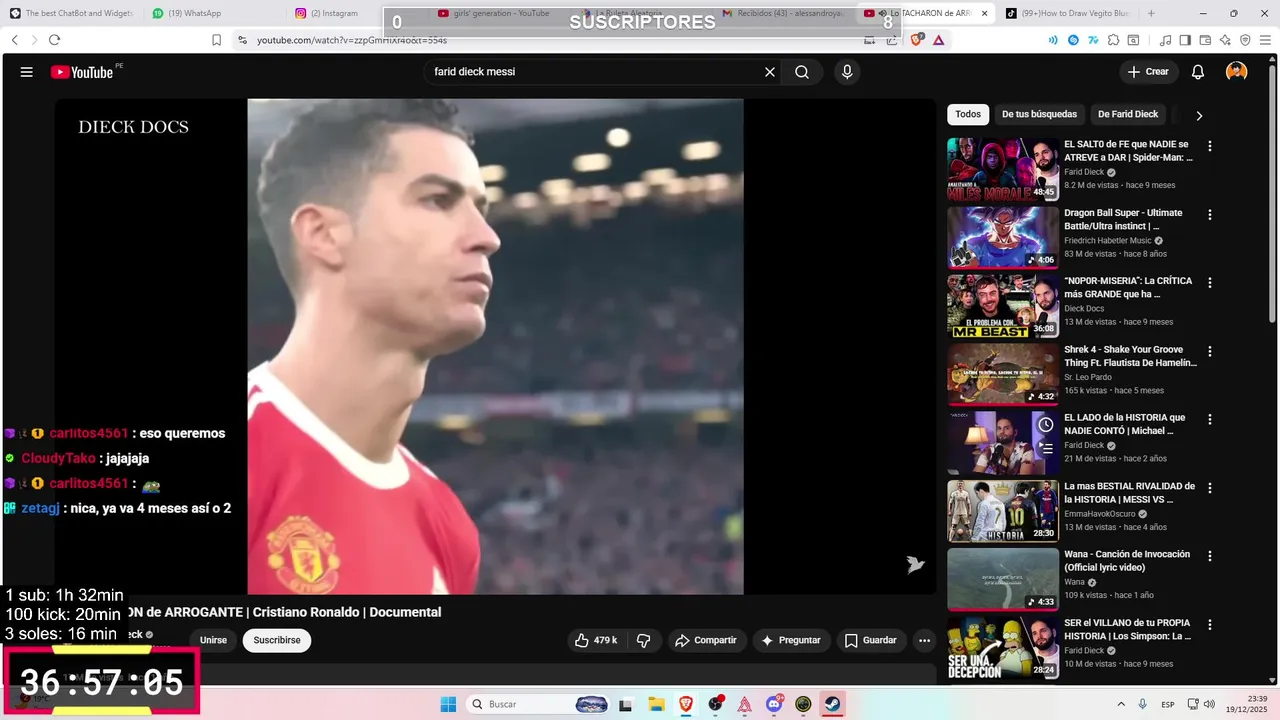The height and width of the screenshot is (720, 1280).
Task: Open options for Wana Canción de Invocación video
Action: pos(1210,556)
